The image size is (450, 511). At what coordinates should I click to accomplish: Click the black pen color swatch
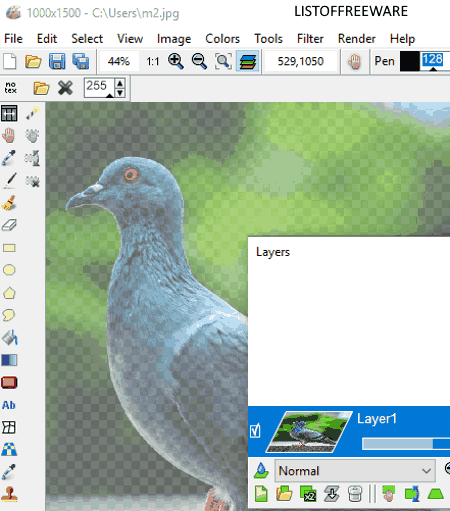point(409,61)
